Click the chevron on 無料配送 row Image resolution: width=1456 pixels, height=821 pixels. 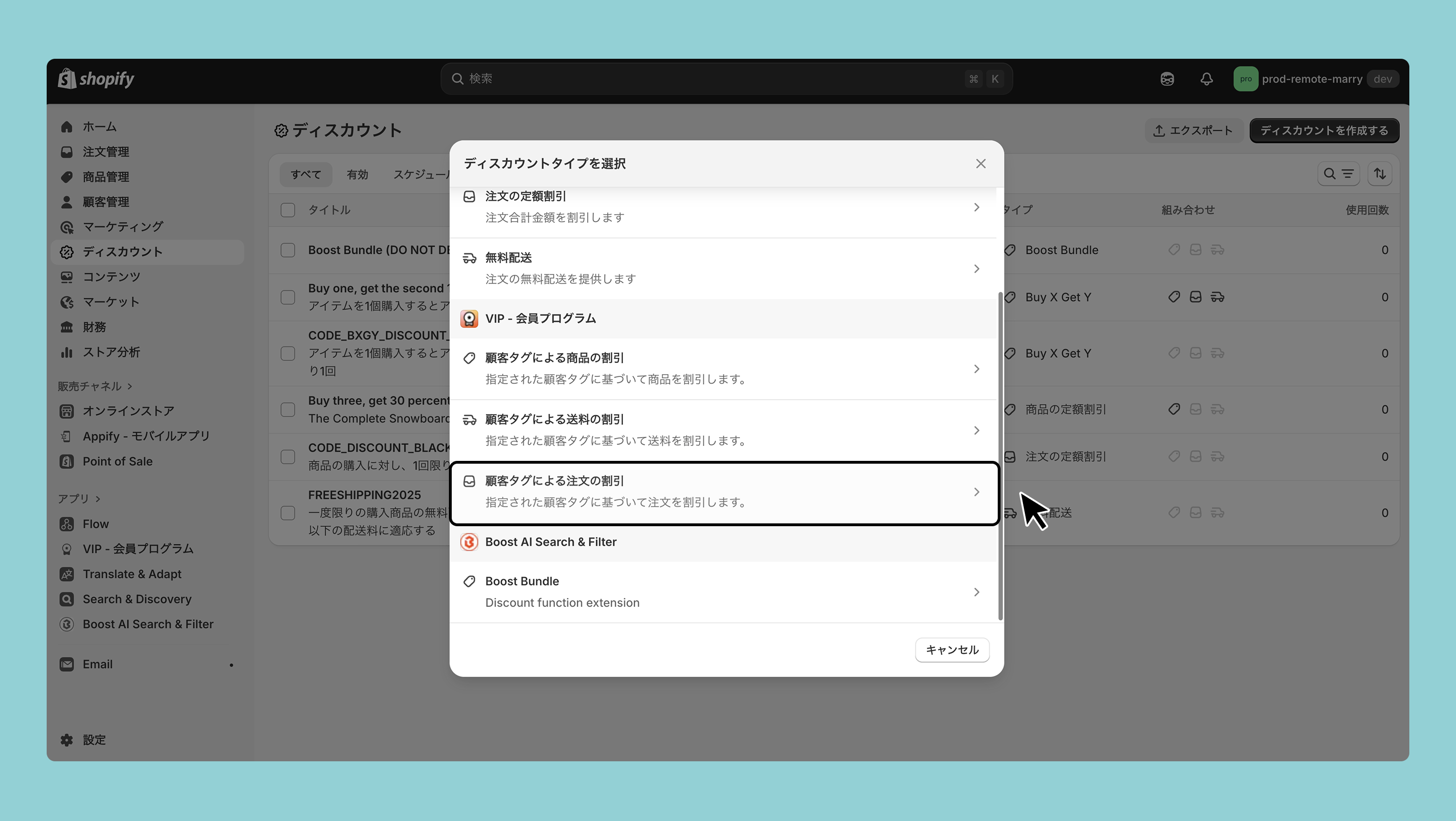(x=976, y=269)
